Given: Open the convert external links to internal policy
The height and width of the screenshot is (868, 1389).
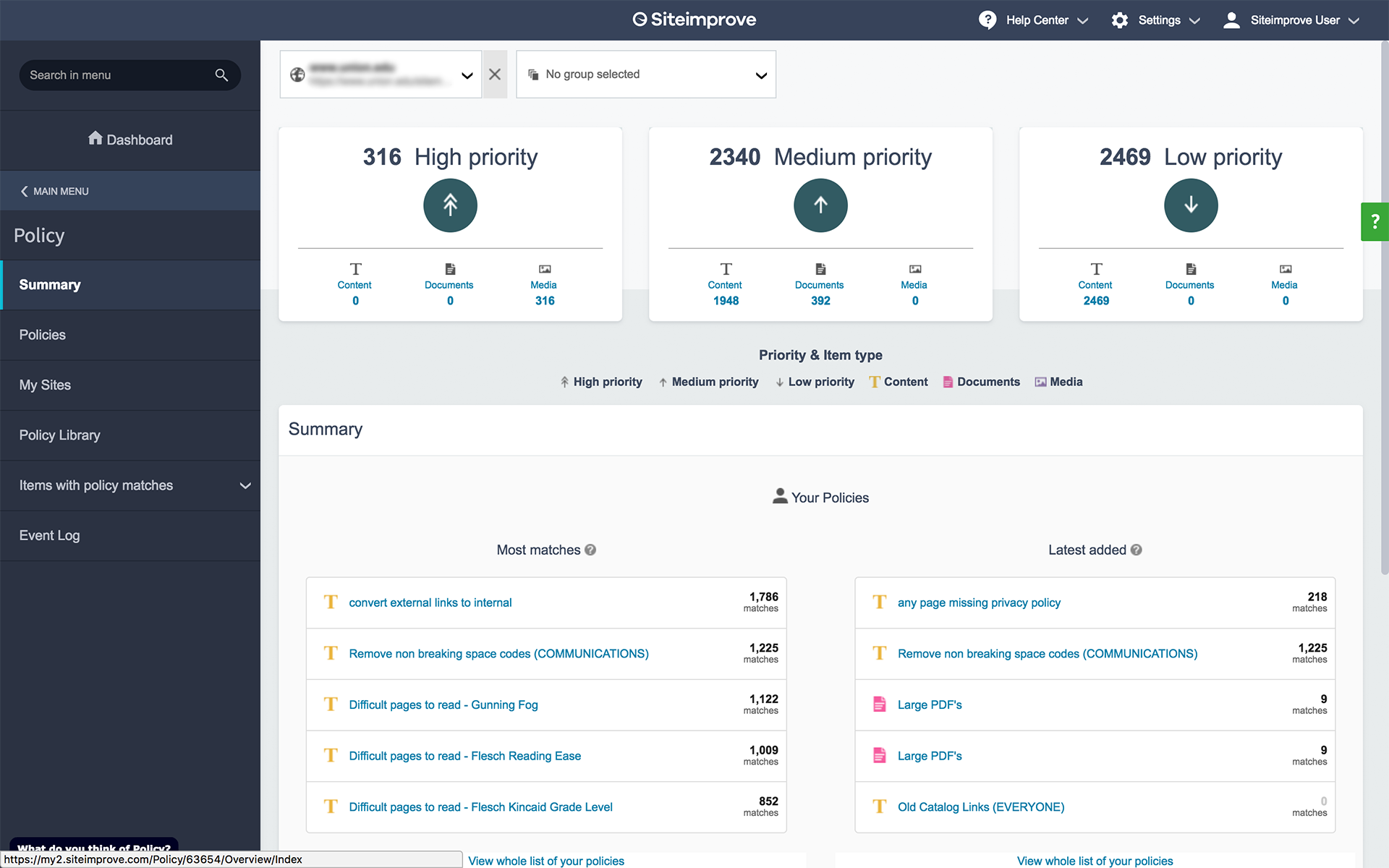Looking at the screenshot, I should click(430, 603).
